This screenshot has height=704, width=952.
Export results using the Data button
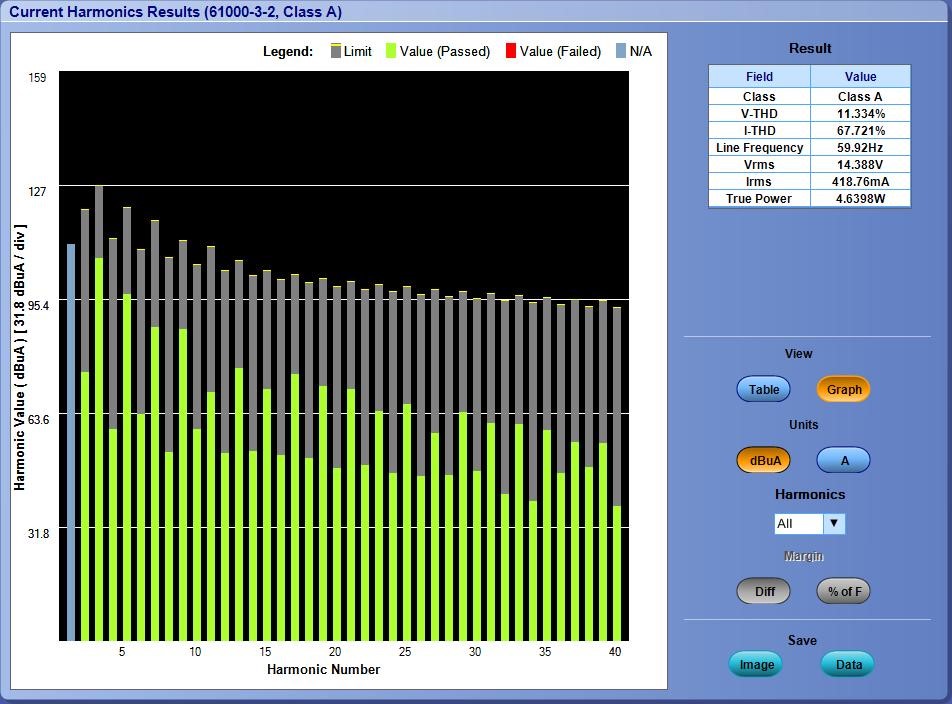pyautogui.click(x=846, y=664)
